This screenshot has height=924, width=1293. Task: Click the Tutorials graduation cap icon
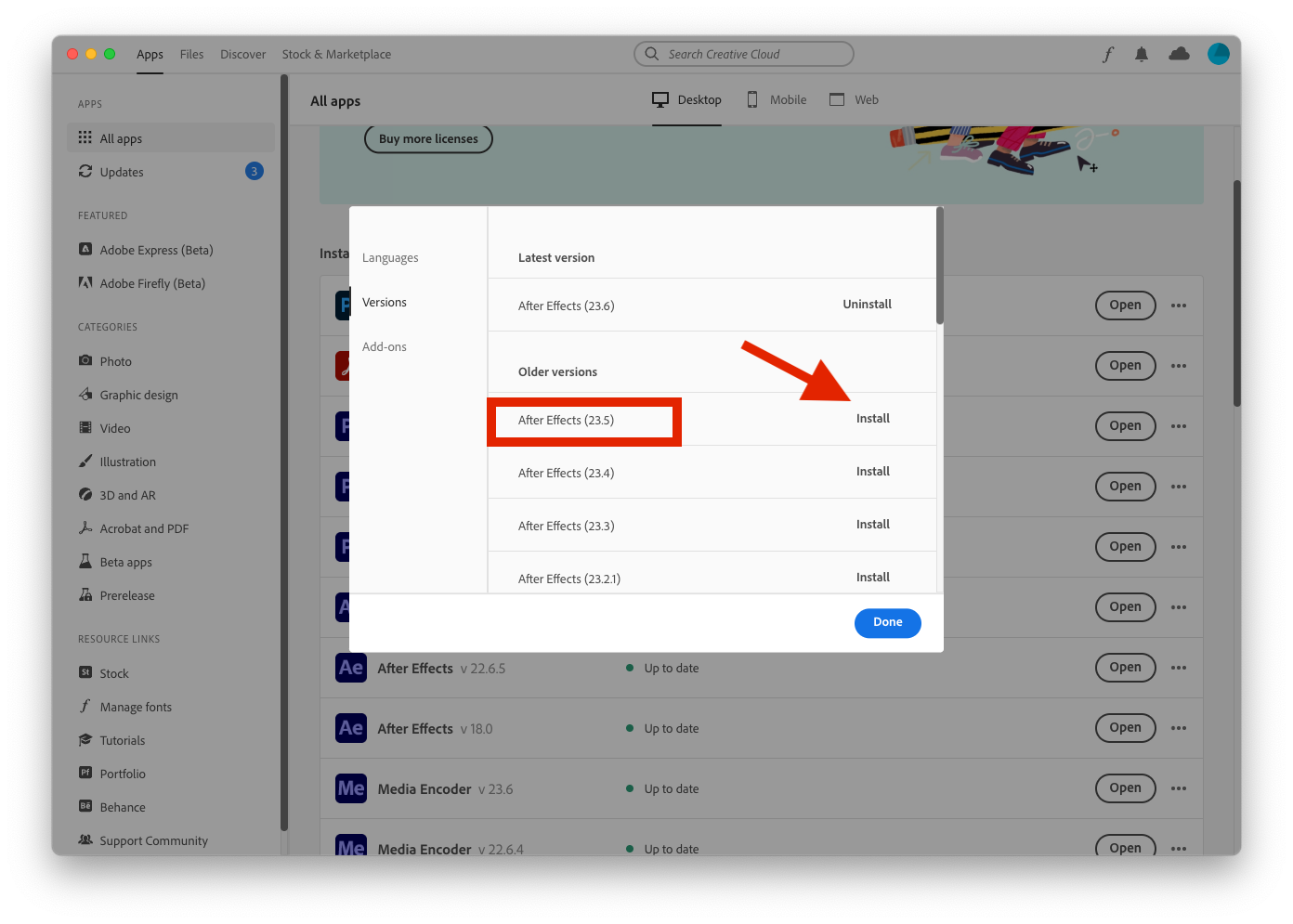tap(85, 739)
